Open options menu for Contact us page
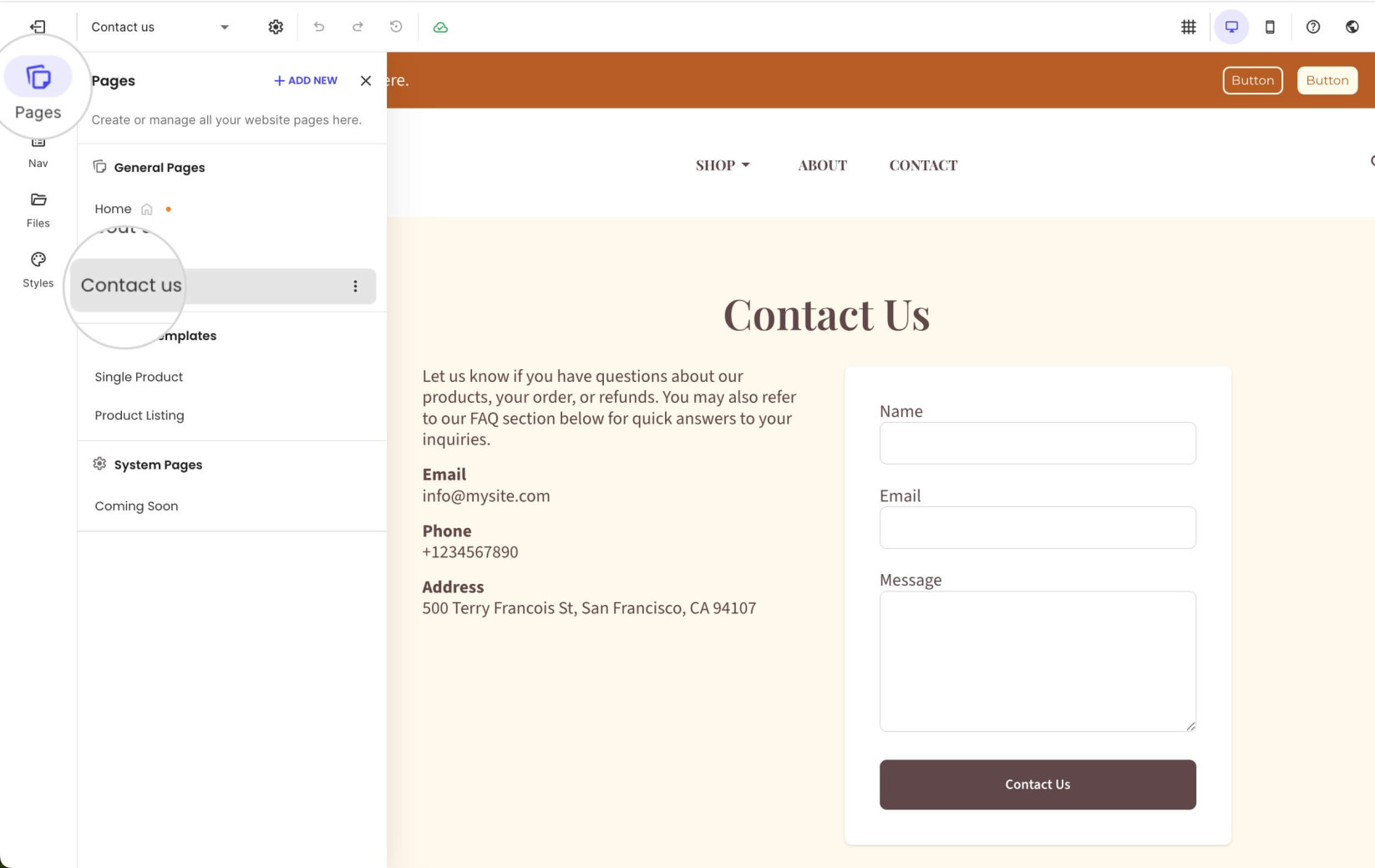 click(x=355, y=286)
